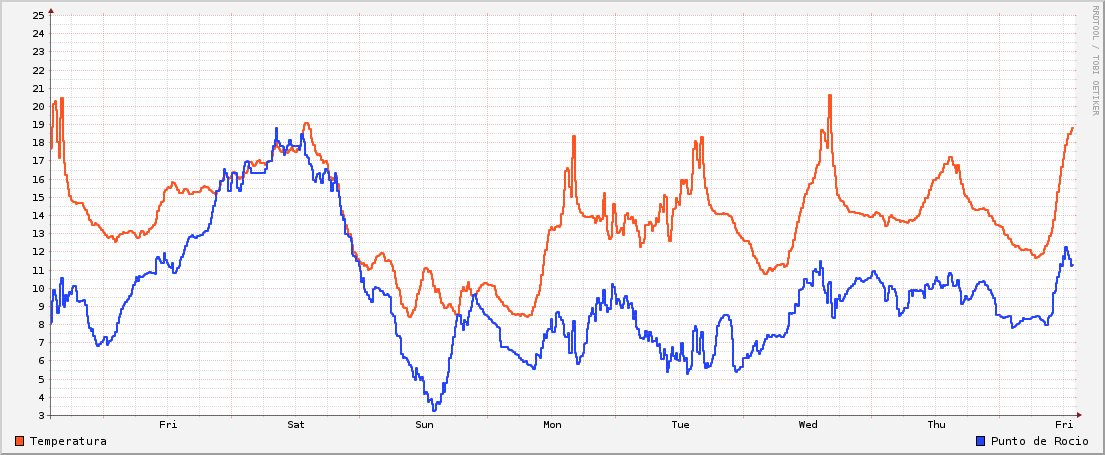Image resolution: width=1105 pixels, height=455 pixels.
Task: Click the orange Temperatura legend swatch
Action: point(20,441)
